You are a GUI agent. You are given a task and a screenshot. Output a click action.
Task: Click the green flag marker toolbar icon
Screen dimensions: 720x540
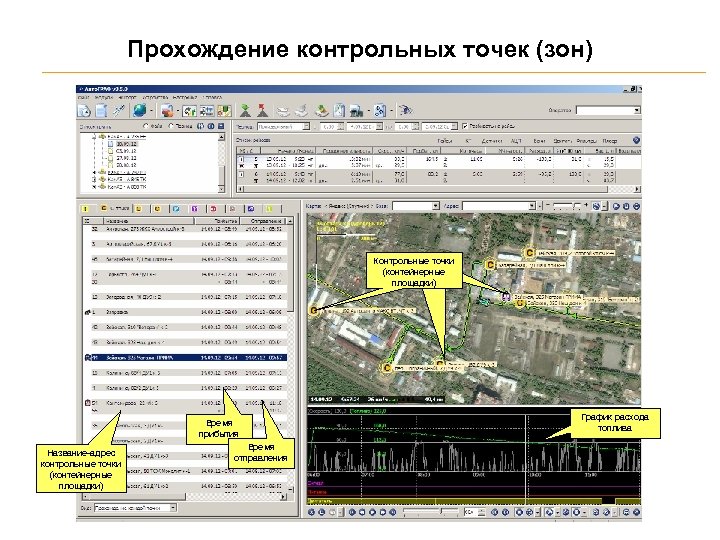[x=246, y=110]
